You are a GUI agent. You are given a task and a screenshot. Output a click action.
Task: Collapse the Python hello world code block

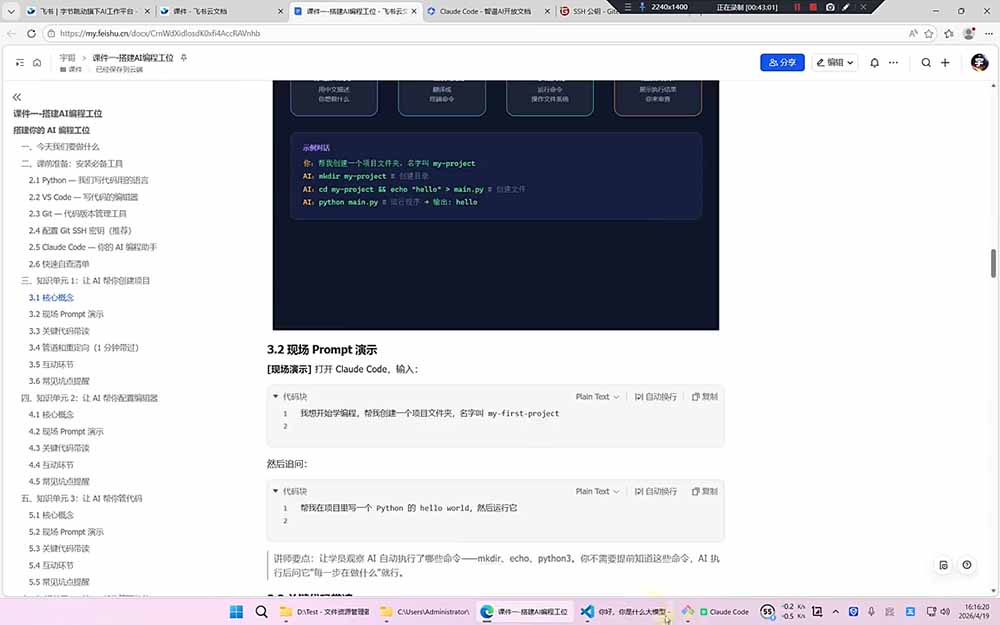click(x=276, y=491)
